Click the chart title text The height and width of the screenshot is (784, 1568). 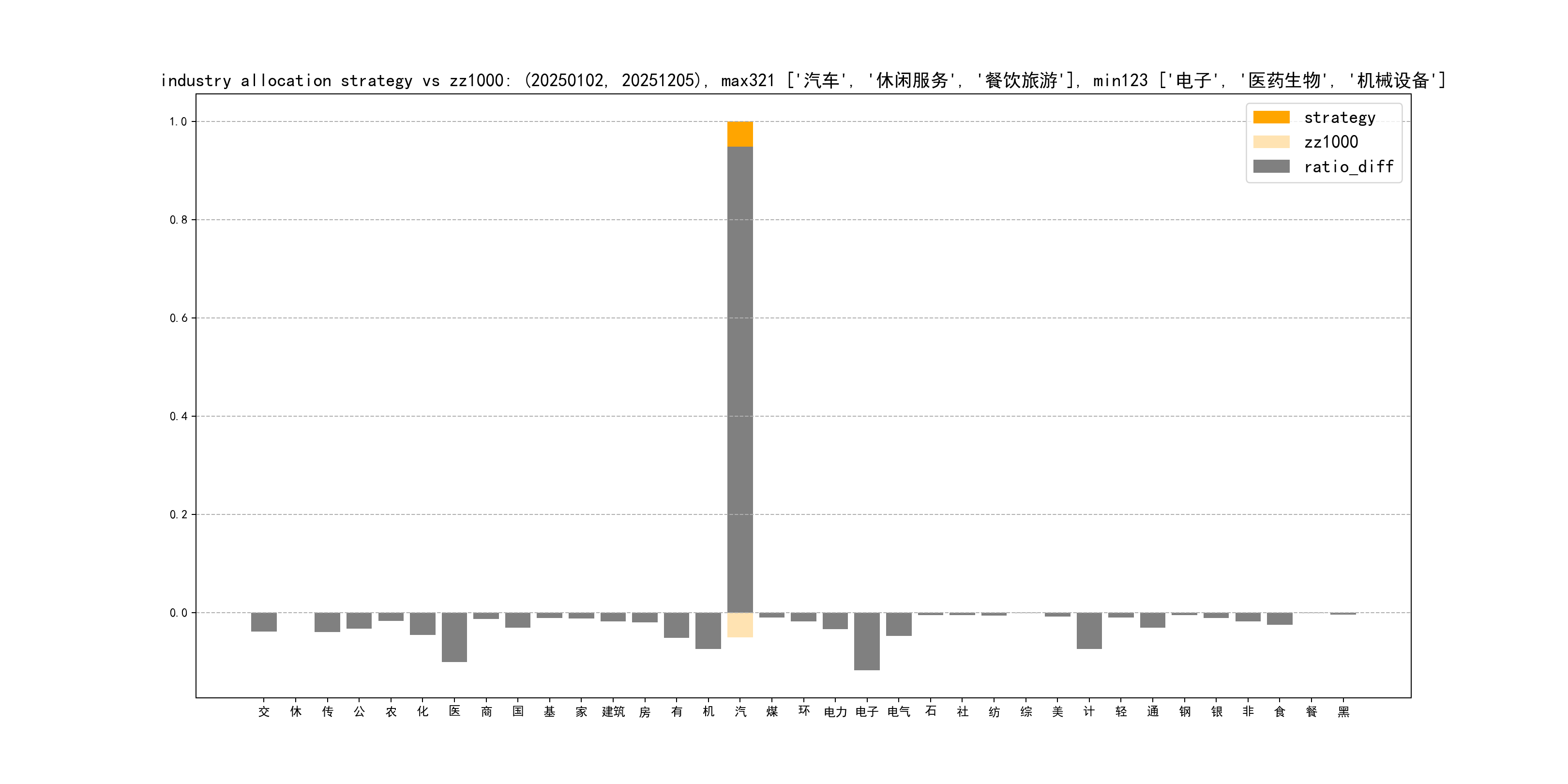pos(802,80)
